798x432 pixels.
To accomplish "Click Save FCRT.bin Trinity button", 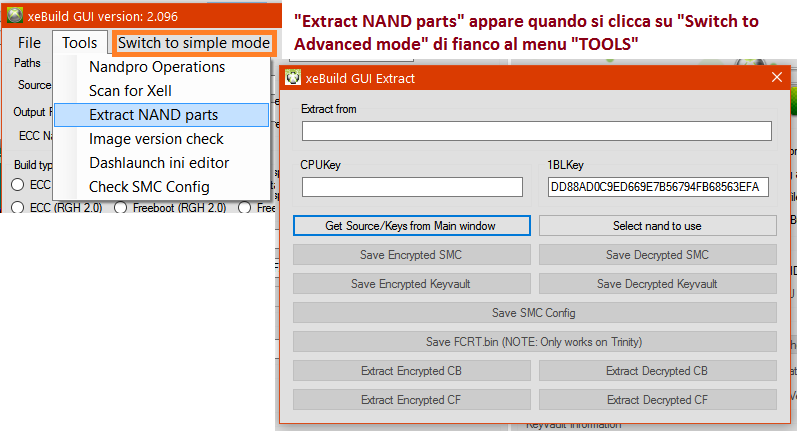I will (x=534, y=341).
